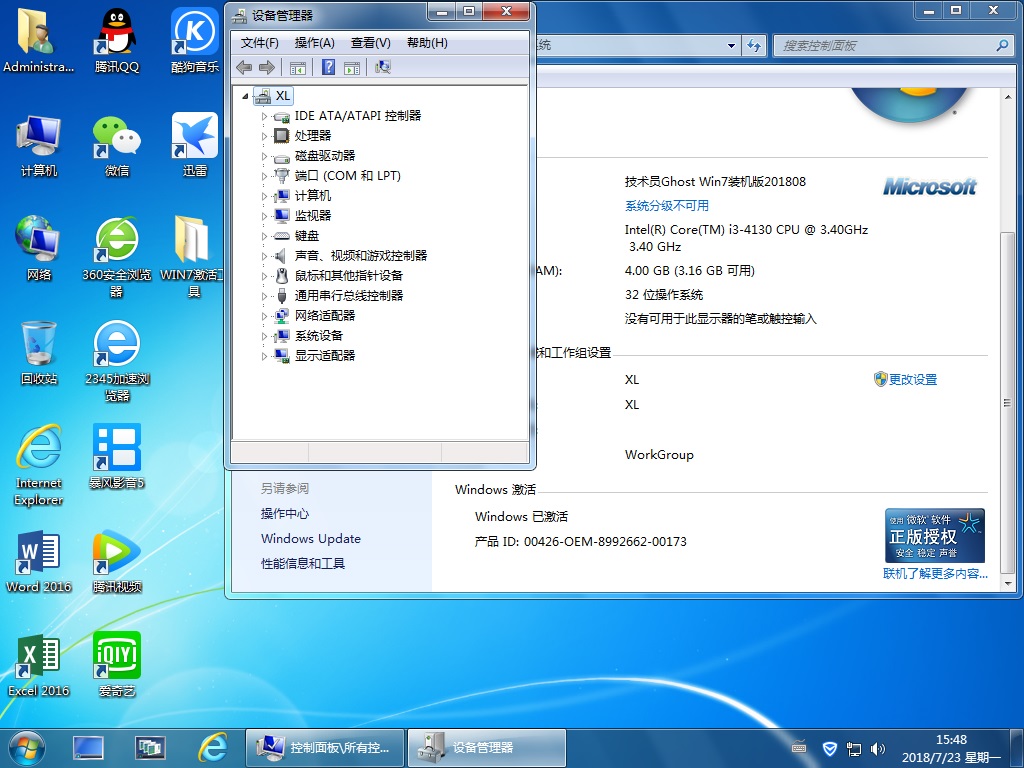Expand the 处理器 tree node
This screenshot has height=768, width=1024.
pyautogui.click(x=265, y=136)
